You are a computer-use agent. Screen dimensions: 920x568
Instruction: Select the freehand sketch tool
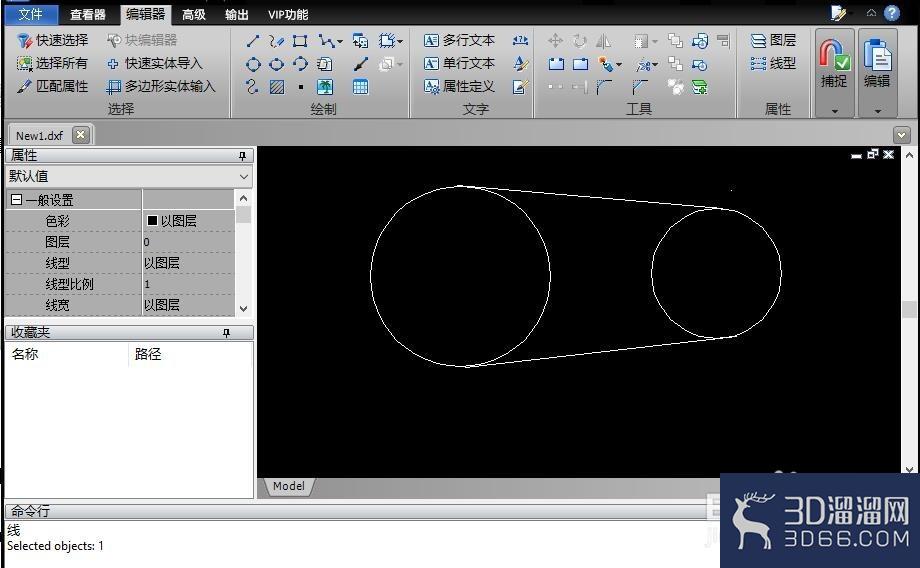[x=276, y=40]
